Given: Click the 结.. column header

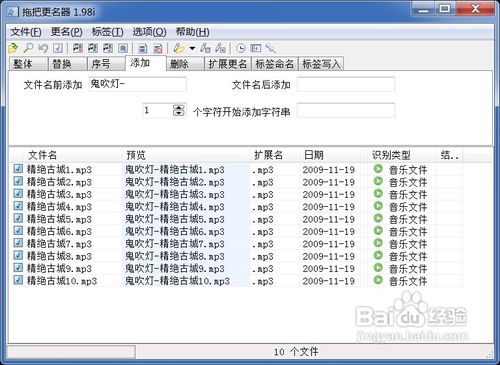Looking at the screenshot, I should pyautogui.click(x=450, y=155).
